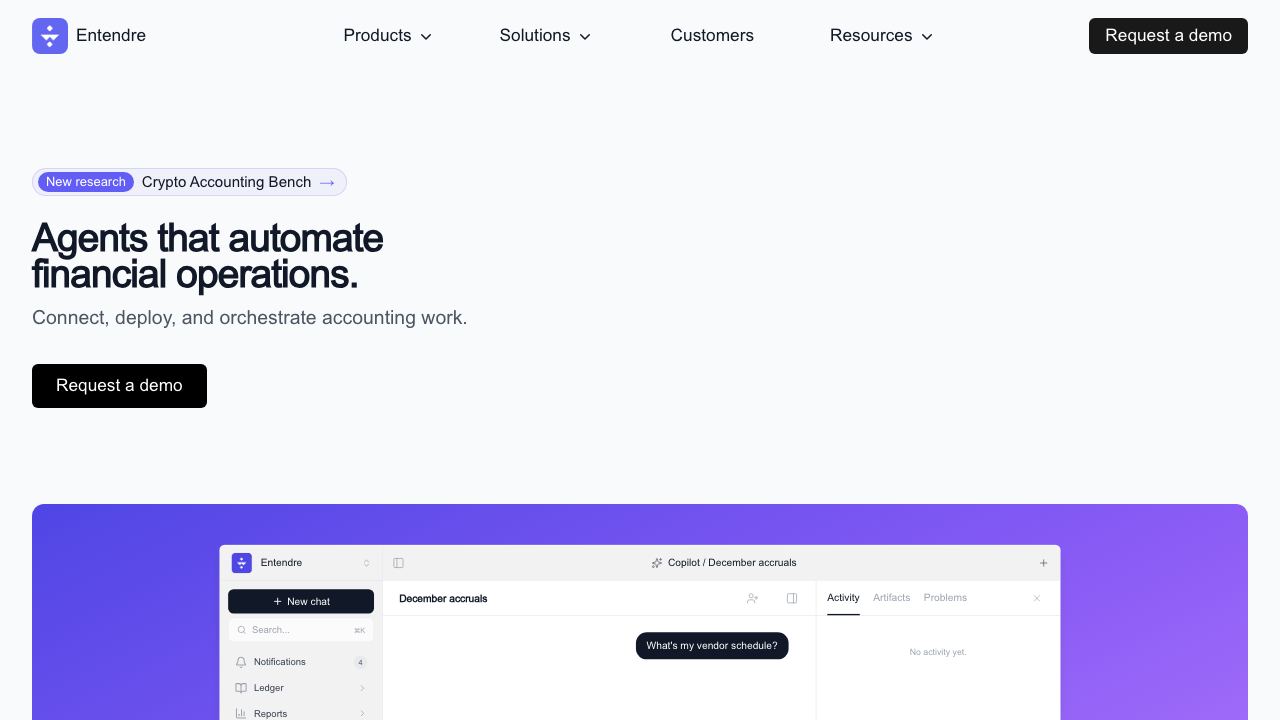Screen dimensions: 1280x720
Task: Toggle the side panel icon beside December accruals
Action: [792, 598]
